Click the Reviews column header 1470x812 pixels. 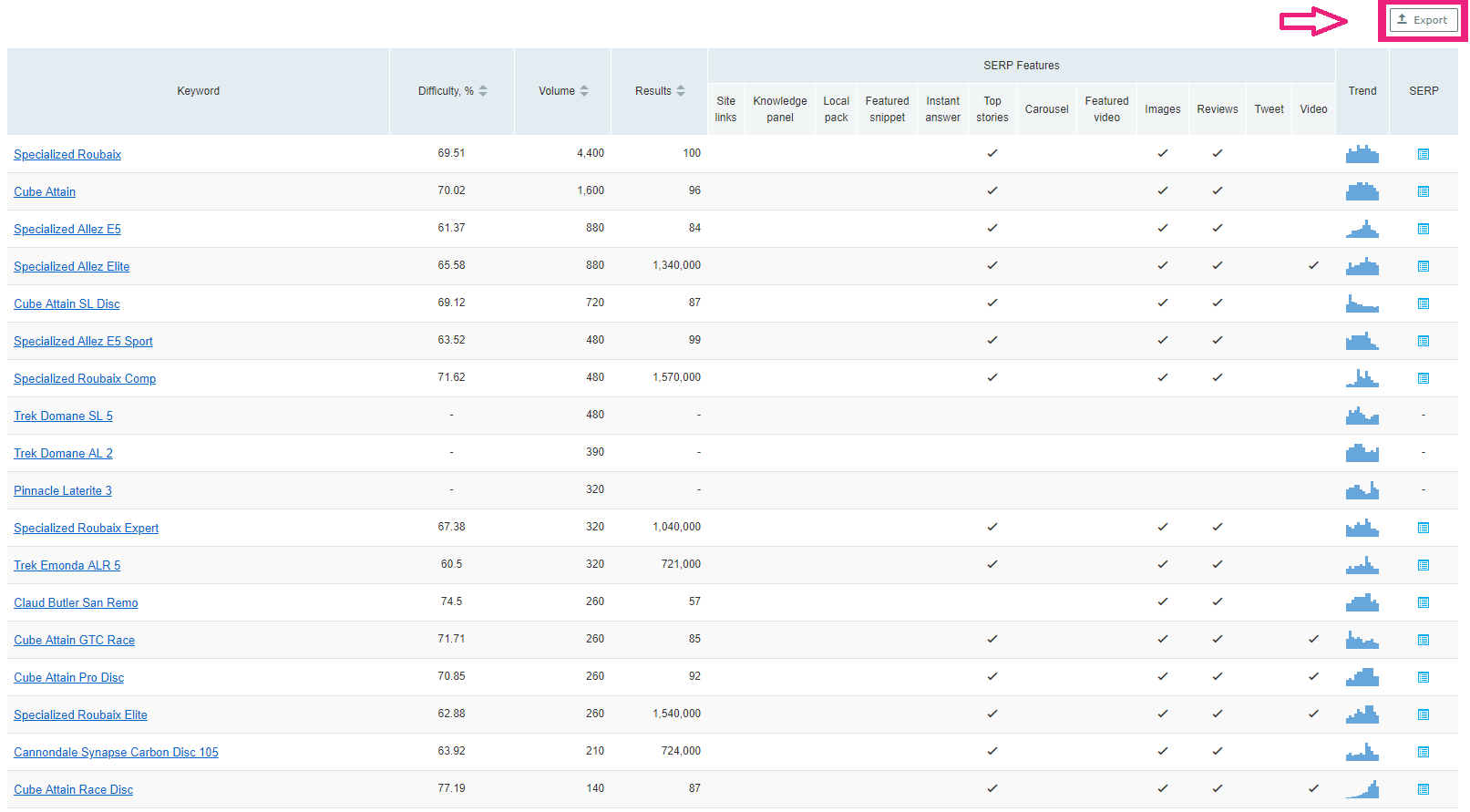(1218, 109)
